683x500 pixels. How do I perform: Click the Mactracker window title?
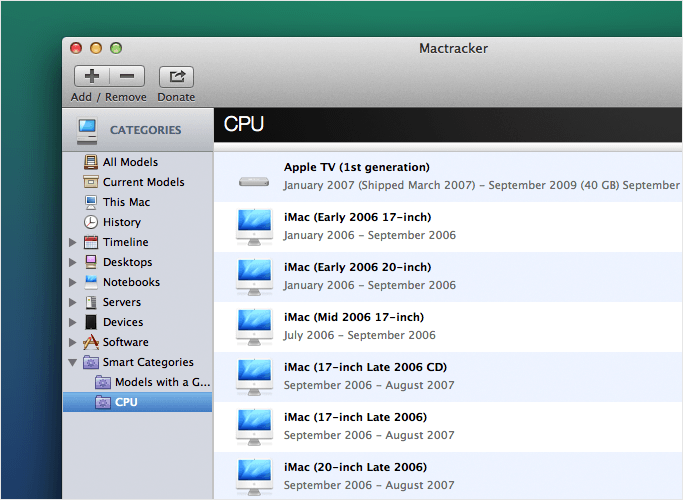453,48
